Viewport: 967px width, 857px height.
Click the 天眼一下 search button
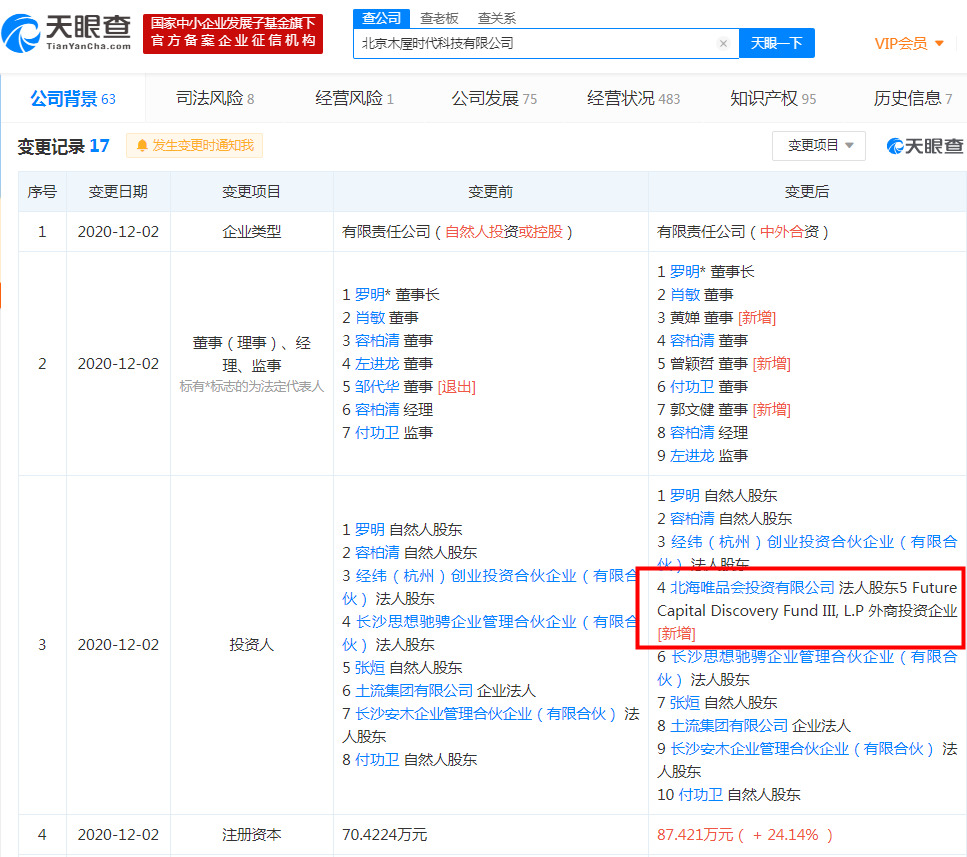(x=776, y=43)
